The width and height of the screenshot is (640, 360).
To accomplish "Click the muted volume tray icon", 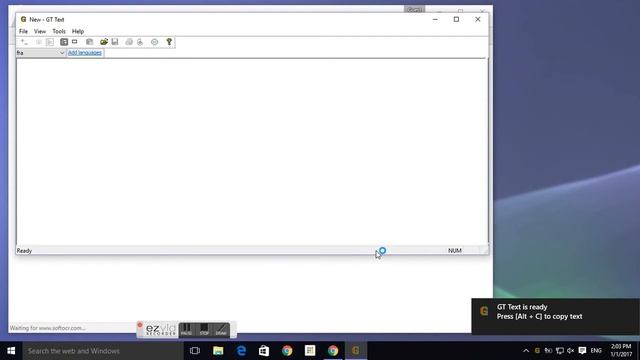I will 571,351.
